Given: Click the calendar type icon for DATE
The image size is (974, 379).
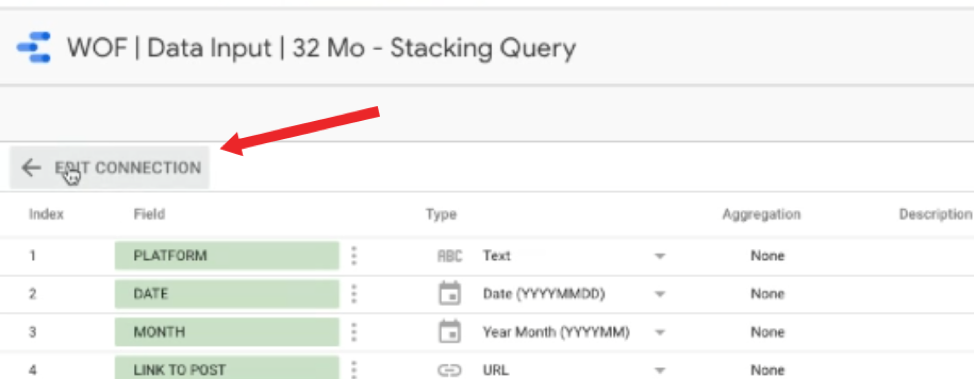Looking at the screenshot, I should 450,293.
